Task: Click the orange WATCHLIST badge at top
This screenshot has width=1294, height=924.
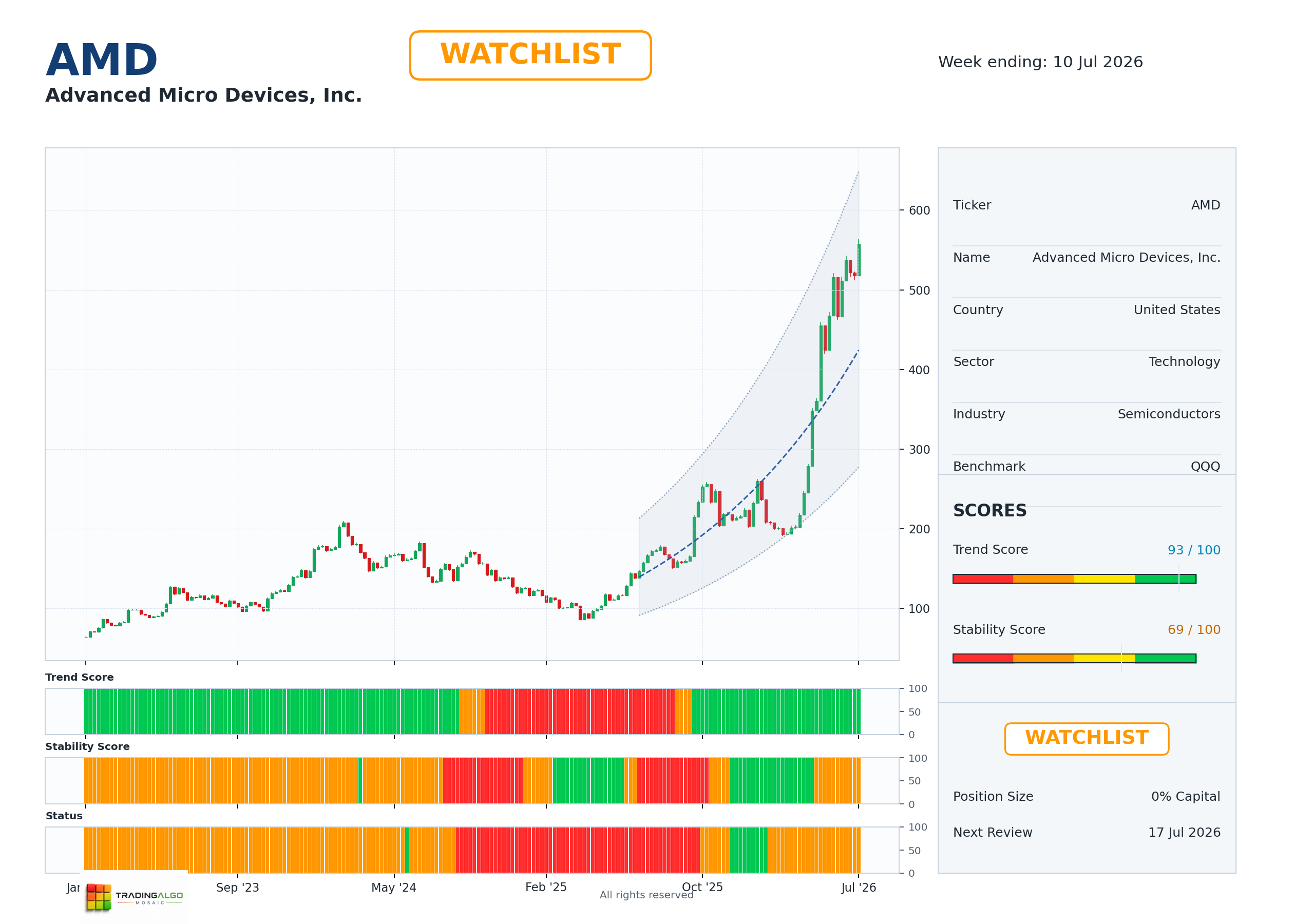Action: pos(530,55)
